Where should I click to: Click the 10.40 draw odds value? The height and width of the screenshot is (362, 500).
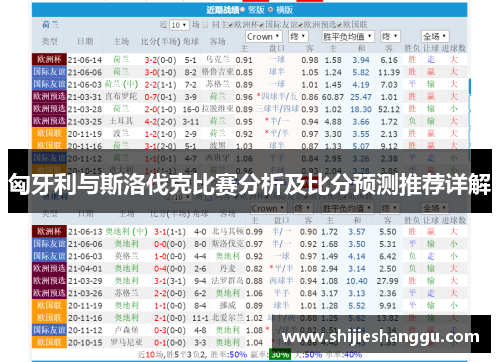tap(357, 281)
